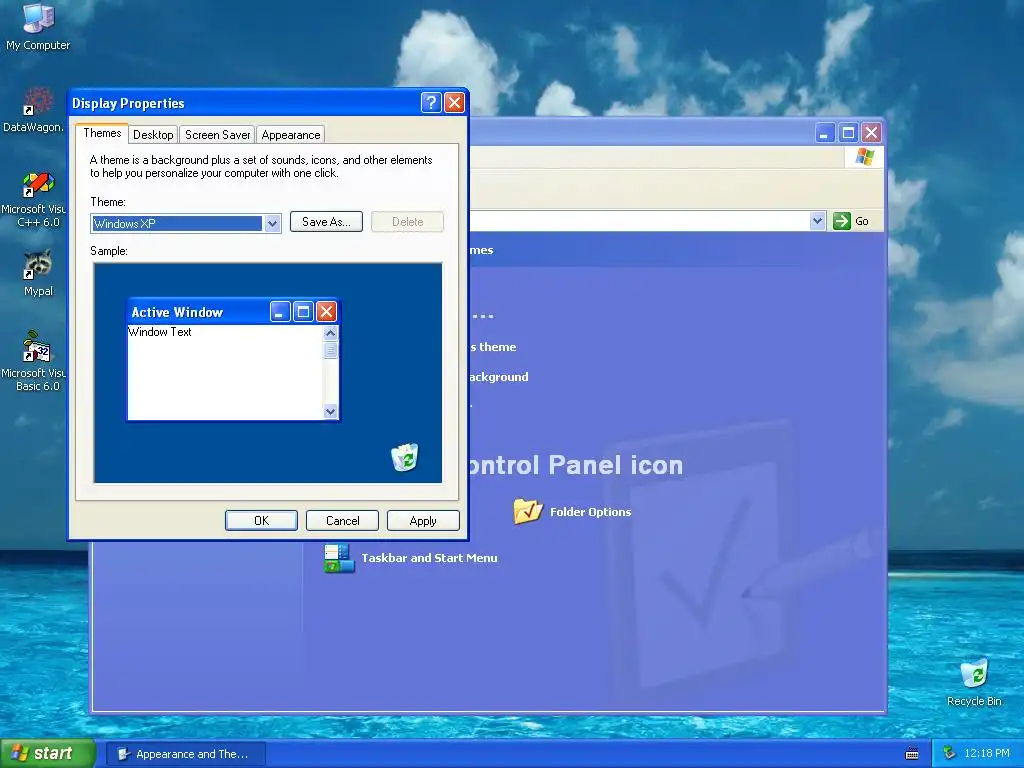
Task: Open Taskbar and Start Menu link
Action: [x=429, y=558]
